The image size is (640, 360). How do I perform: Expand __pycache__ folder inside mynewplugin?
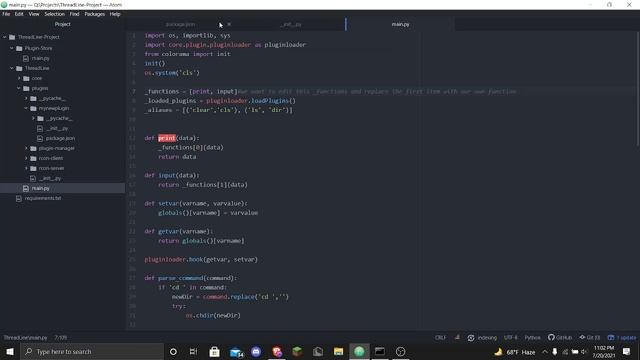point(33,118)
